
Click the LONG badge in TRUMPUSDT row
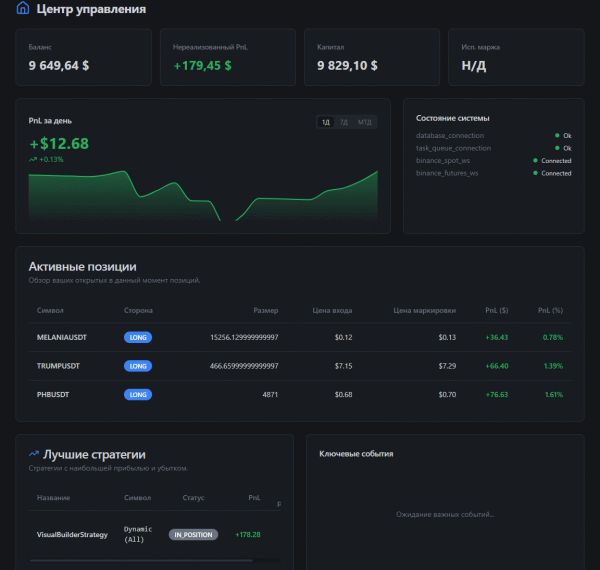click(x=138, y=366)
